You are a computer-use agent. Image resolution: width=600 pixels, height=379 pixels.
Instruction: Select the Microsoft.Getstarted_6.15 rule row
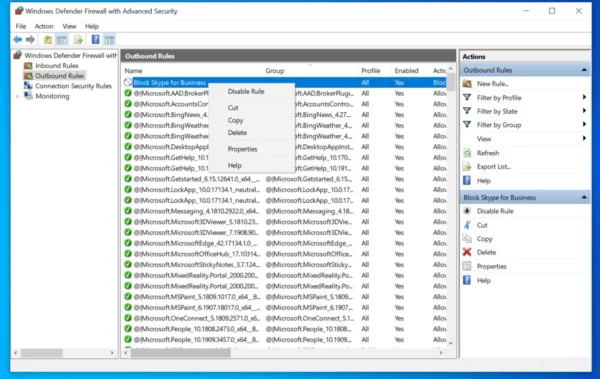coord(285,179)
